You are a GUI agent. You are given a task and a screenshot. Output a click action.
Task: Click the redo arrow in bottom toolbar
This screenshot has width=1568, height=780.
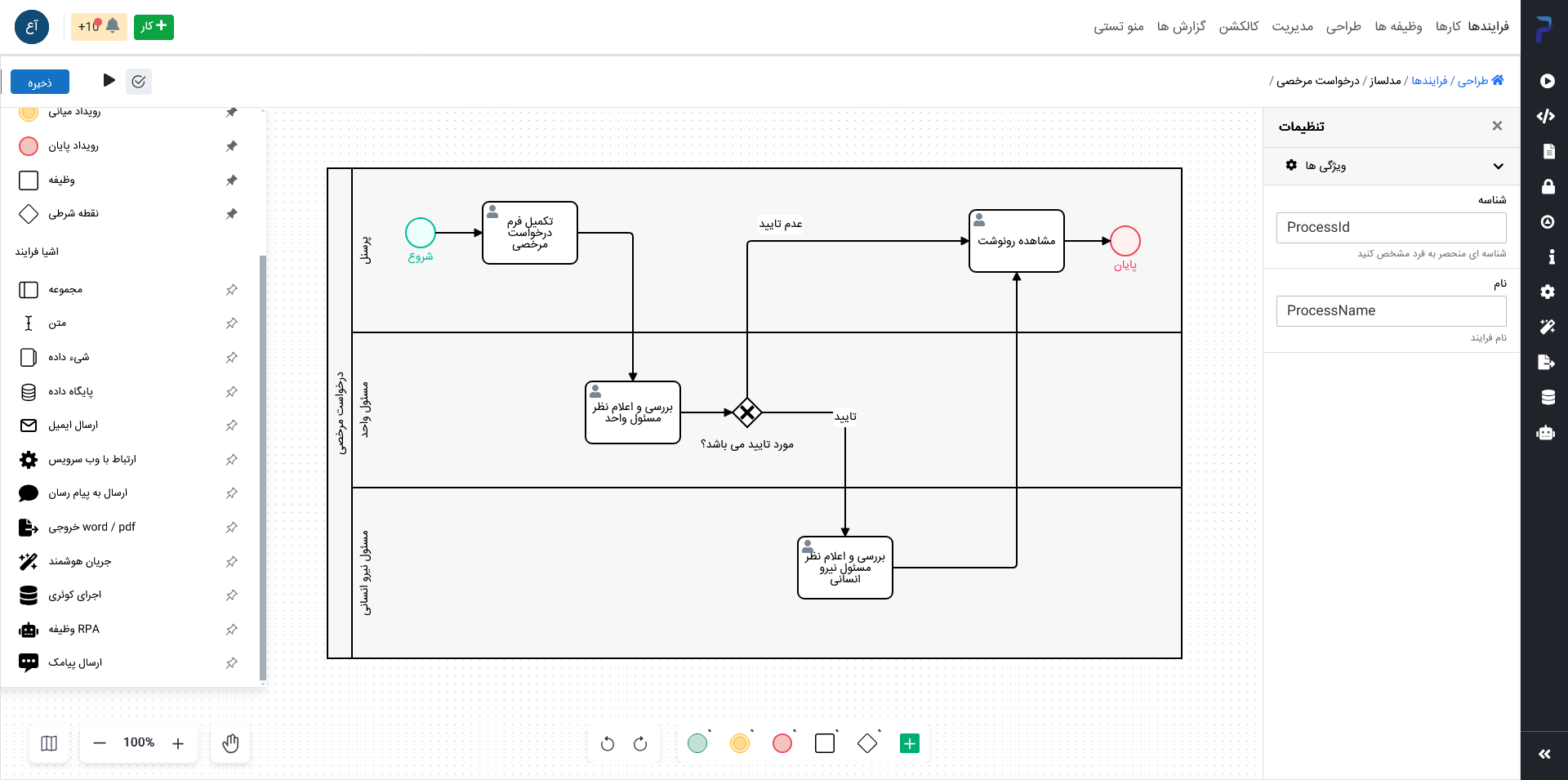(x=640, y=743)
